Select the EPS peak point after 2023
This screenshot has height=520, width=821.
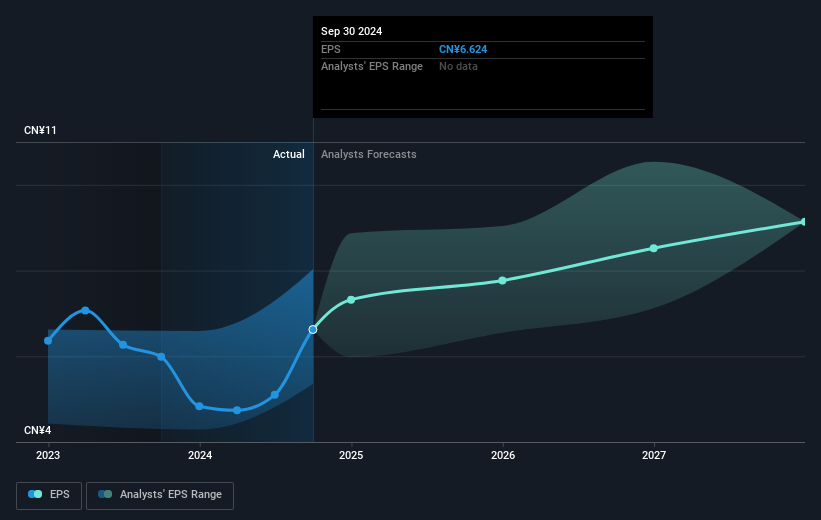tap(85, 311)
